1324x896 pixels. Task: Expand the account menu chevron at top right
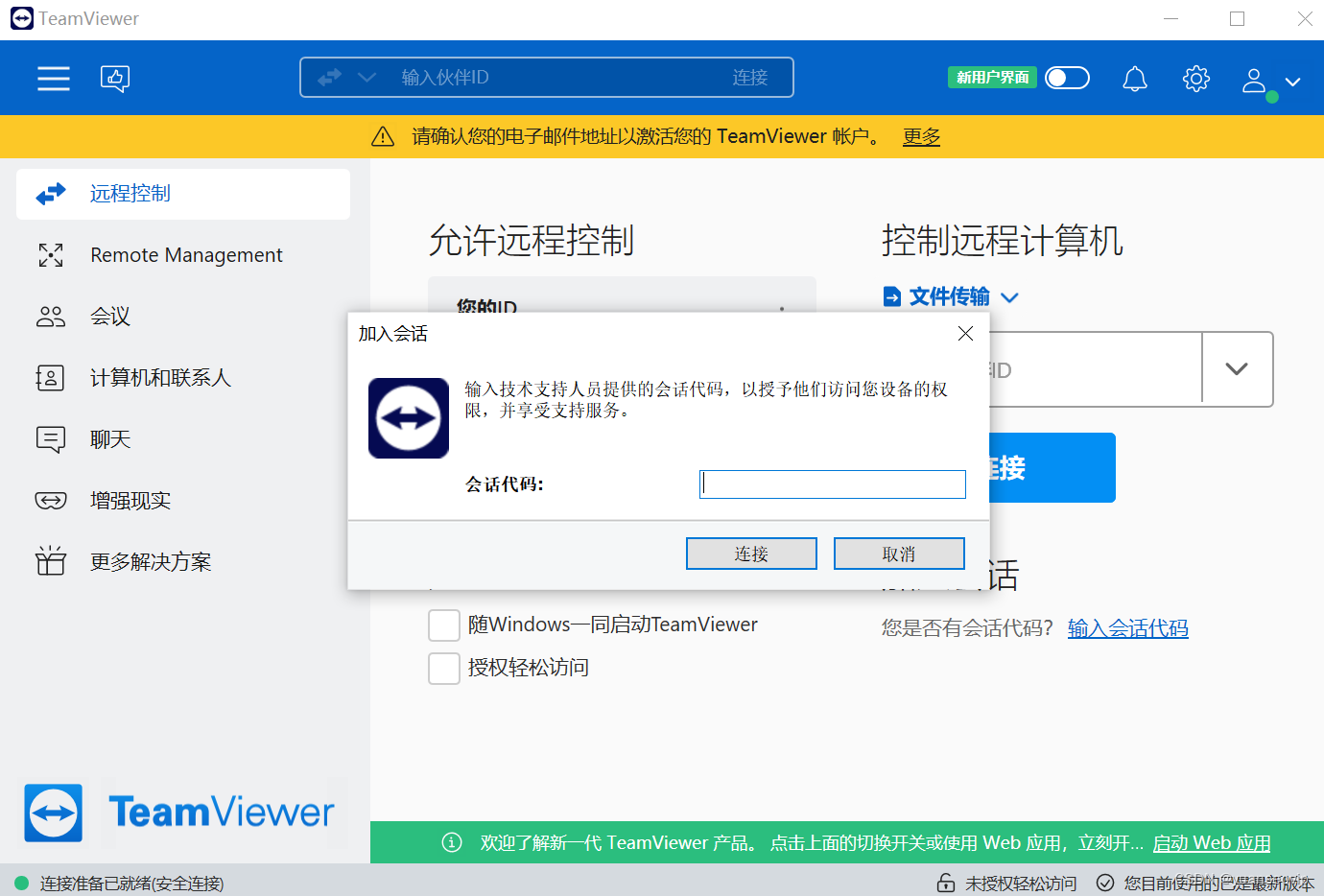(x=1291, y=82)
